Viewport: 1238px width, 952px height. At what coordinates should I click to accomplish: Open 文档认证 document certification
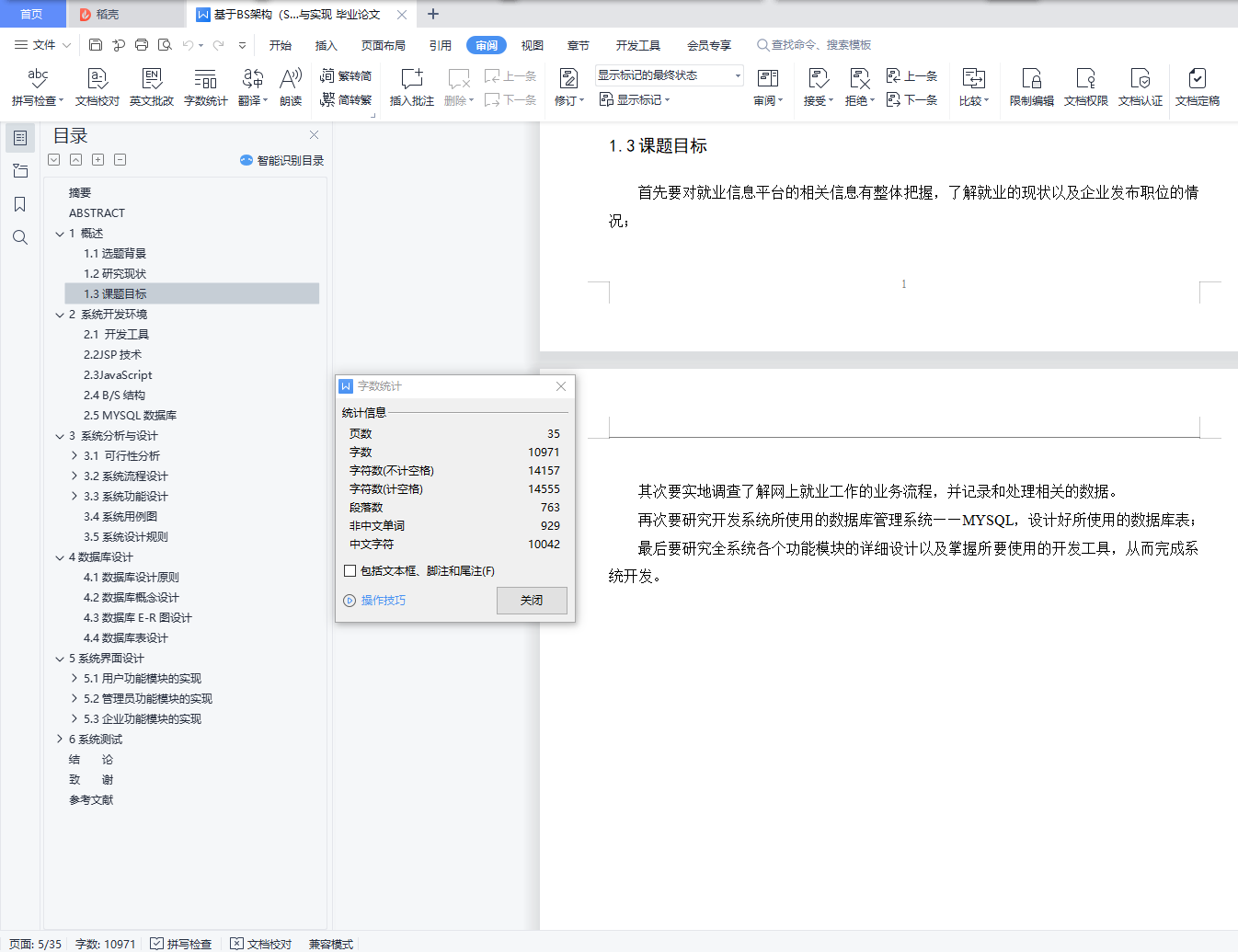tap(1141, 86)
